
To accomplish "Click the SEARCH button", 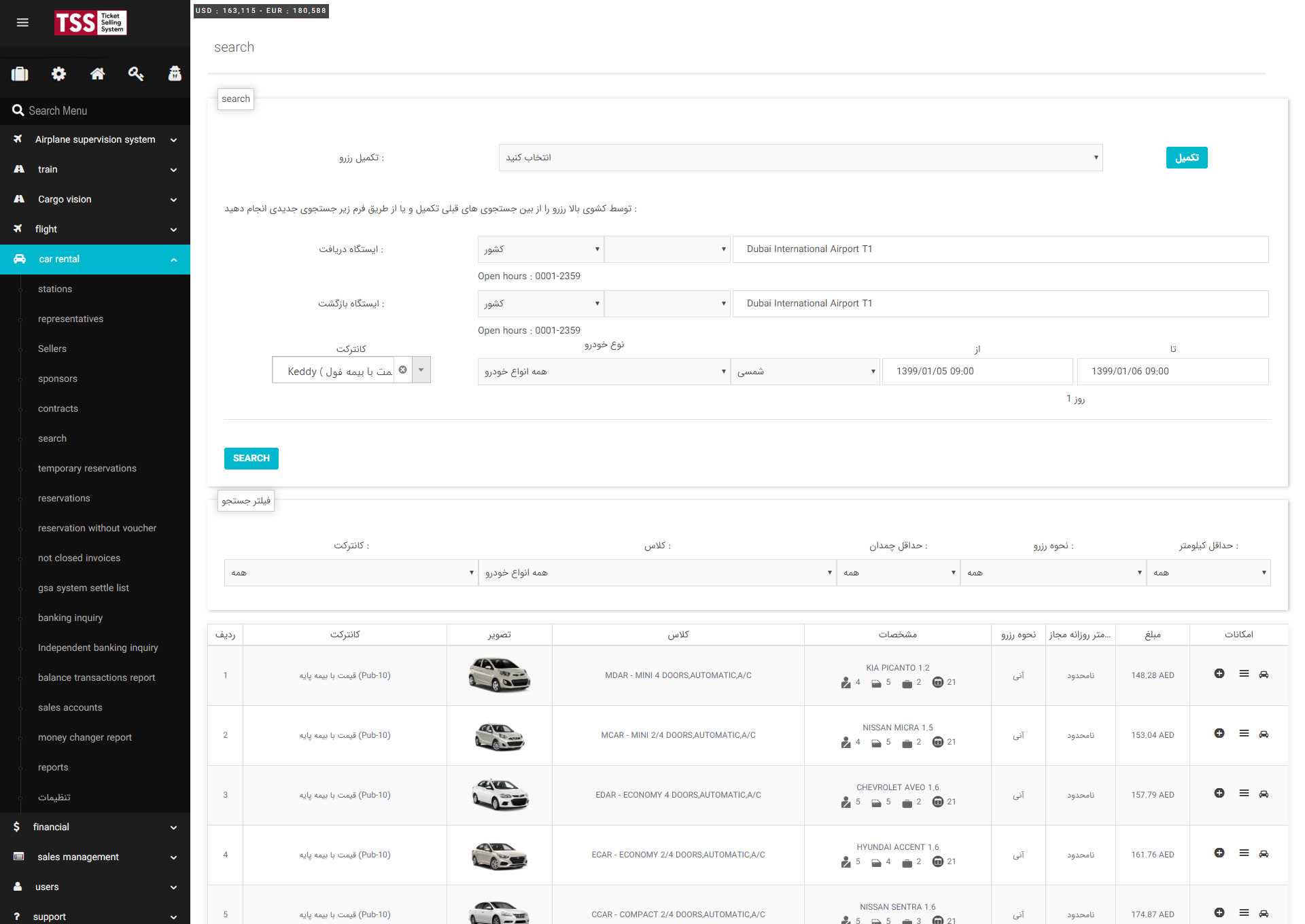I will pos(251,459).
